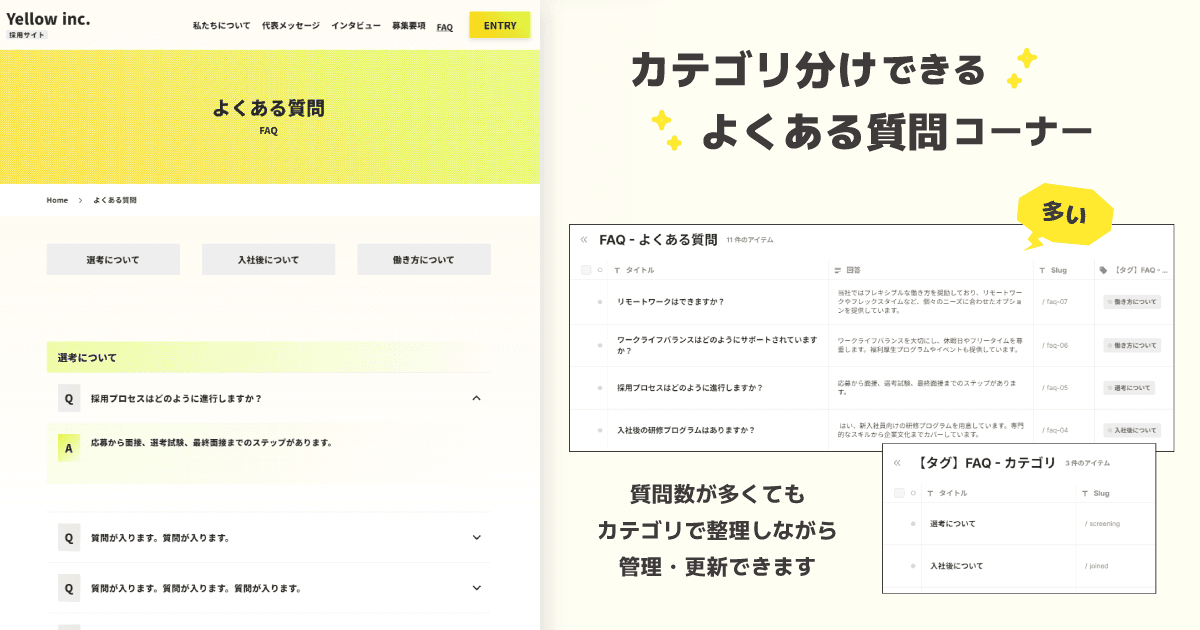The height and width of the screenshot is (630, 1200).
Task: Click the tag icon in the 【タグ】FAQ column header
Action: pyautogui.click(x=1103, y=269)
